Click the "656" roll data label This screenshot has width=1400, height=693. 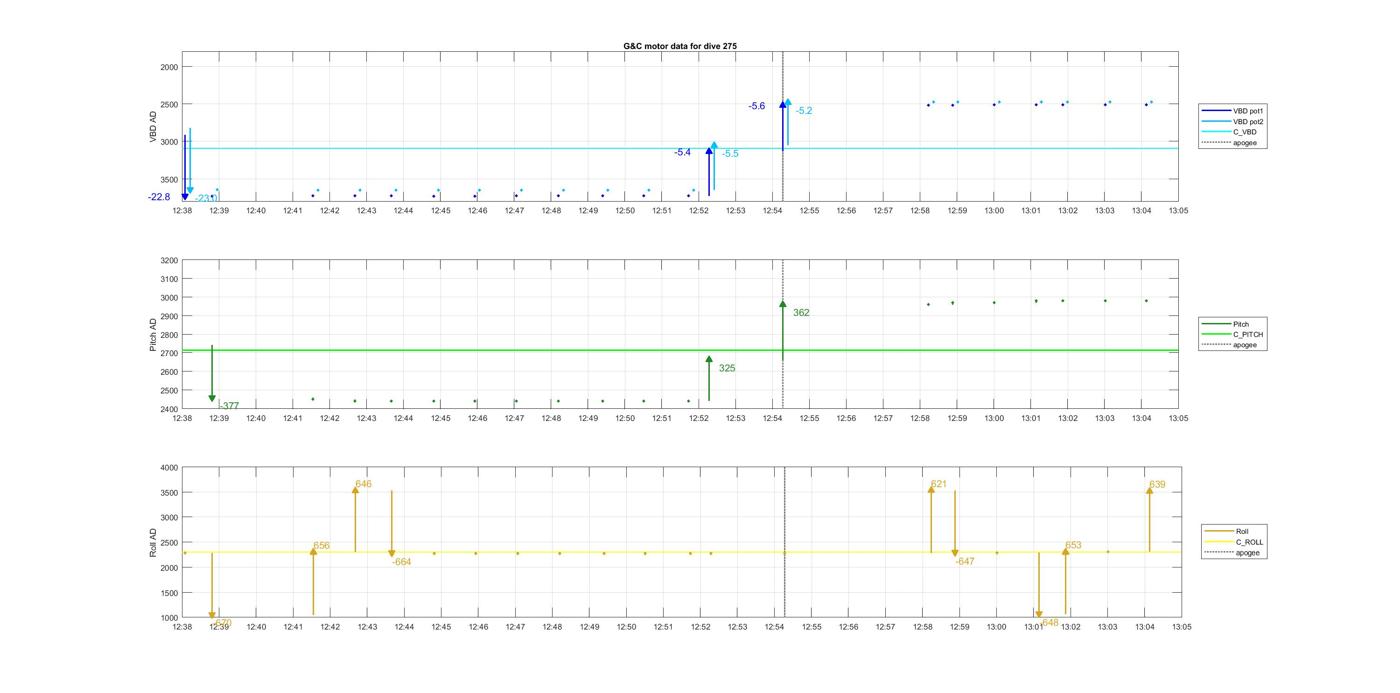pos(321,546)
